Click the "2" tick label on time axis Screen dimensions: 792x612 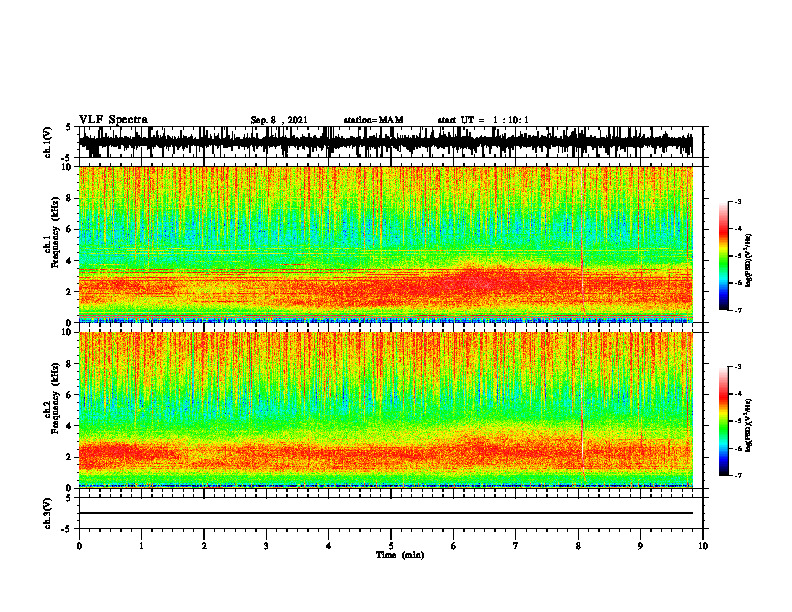pos(204,546)
